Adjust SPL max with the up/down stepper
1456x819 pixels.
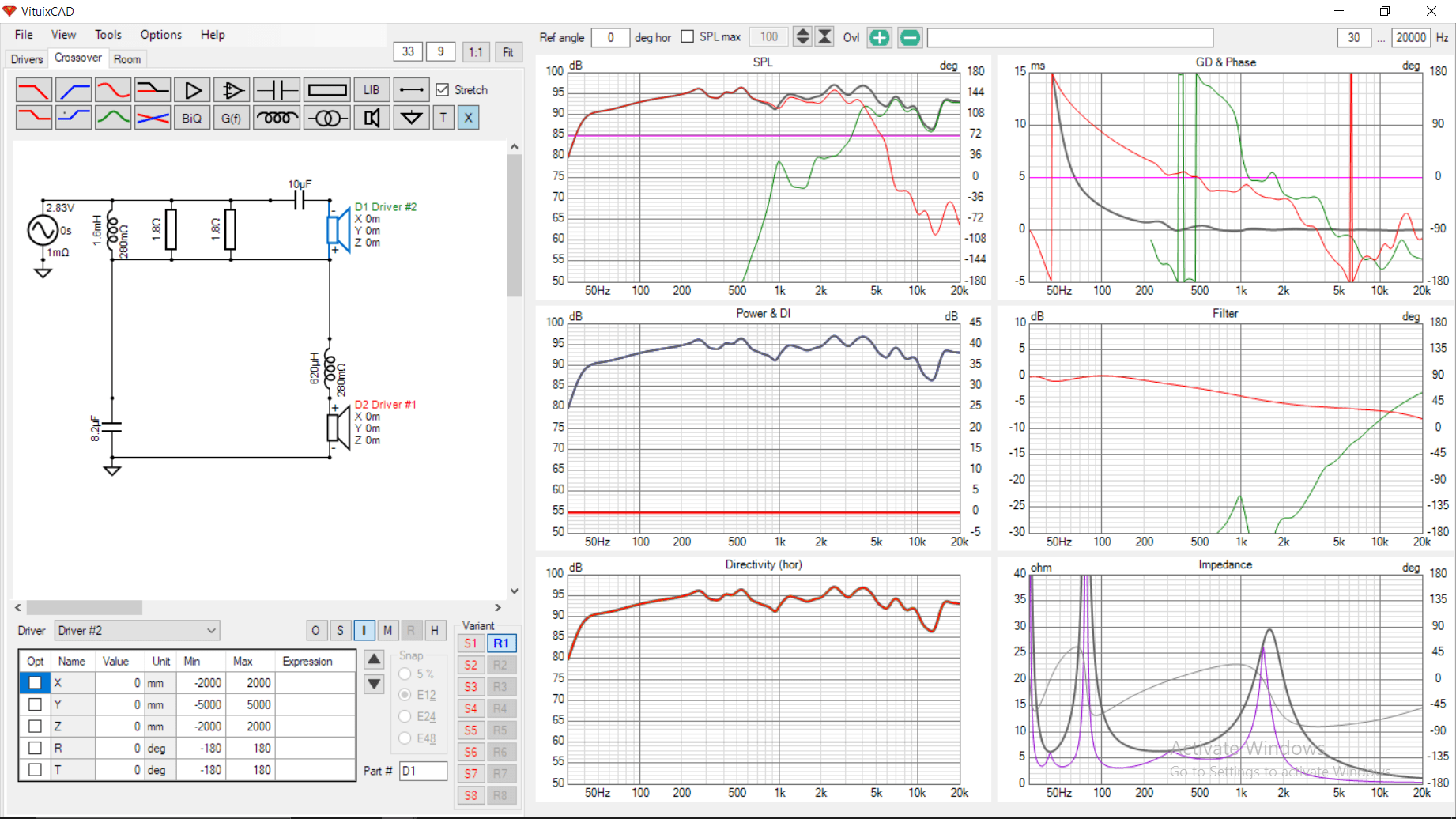tap(802, 37)
